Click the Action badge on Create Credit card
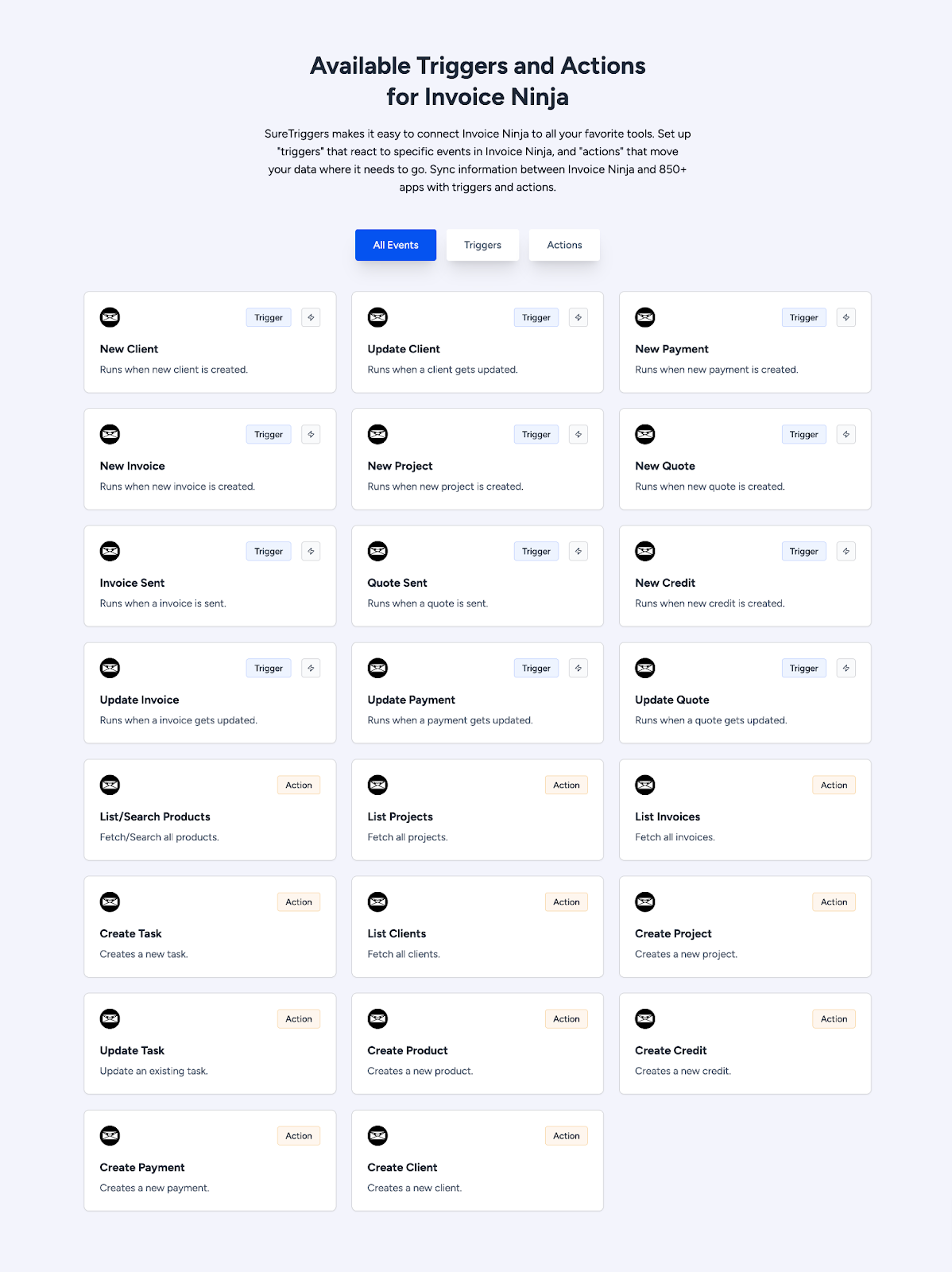 click(834, 1018)
